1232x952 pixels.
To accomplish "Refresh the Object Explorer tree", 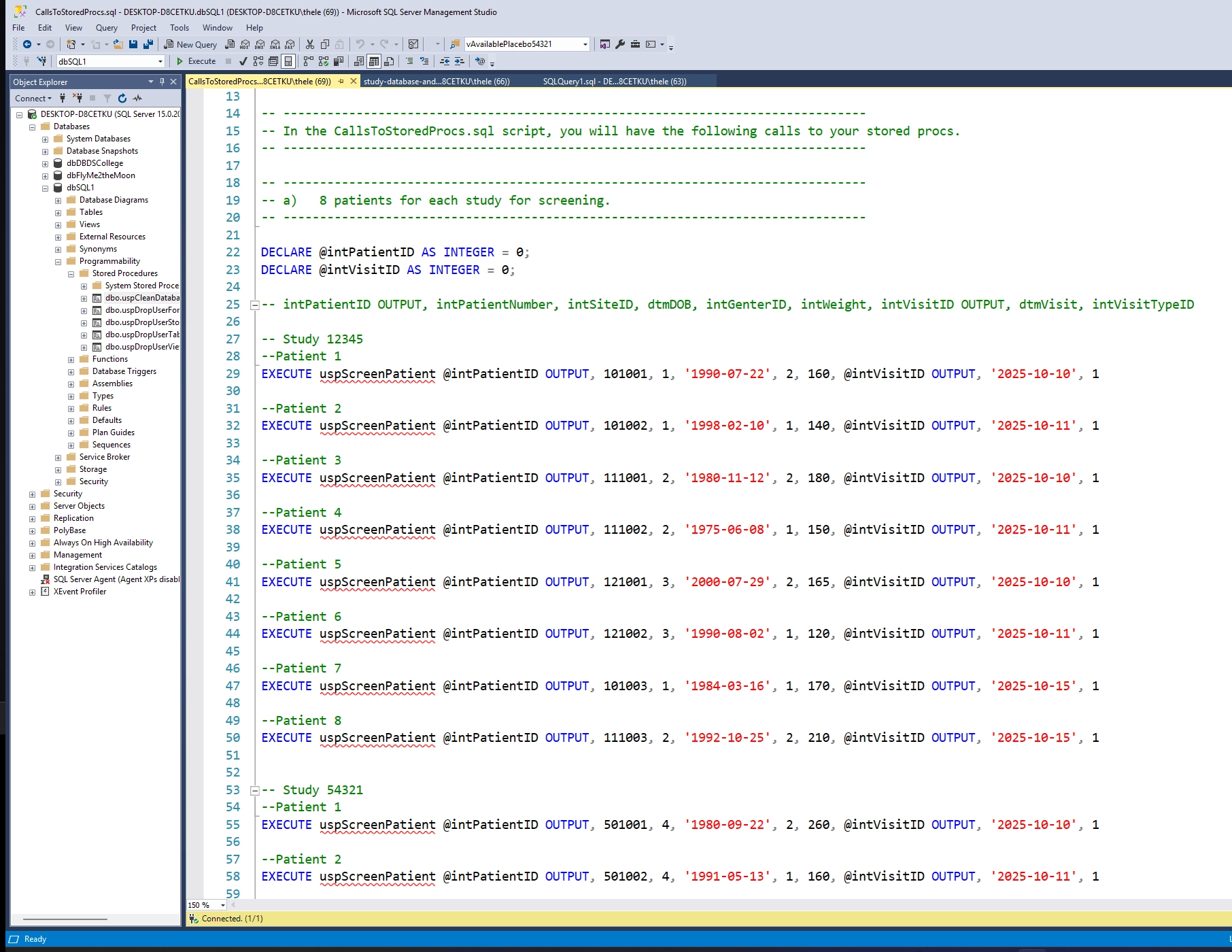I will (122, 98).
